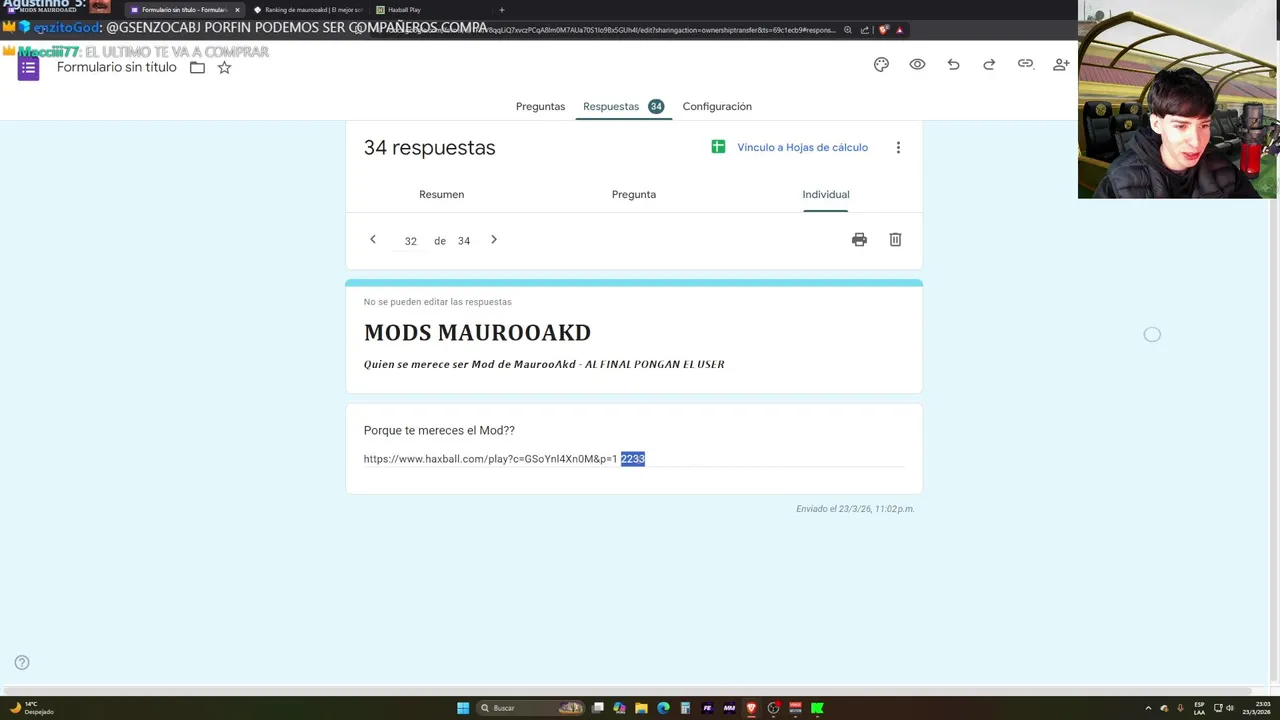Open the clock showing 23:03
The height and width of the screenshot is (720, 1280).
click(x=1257, y=708)
